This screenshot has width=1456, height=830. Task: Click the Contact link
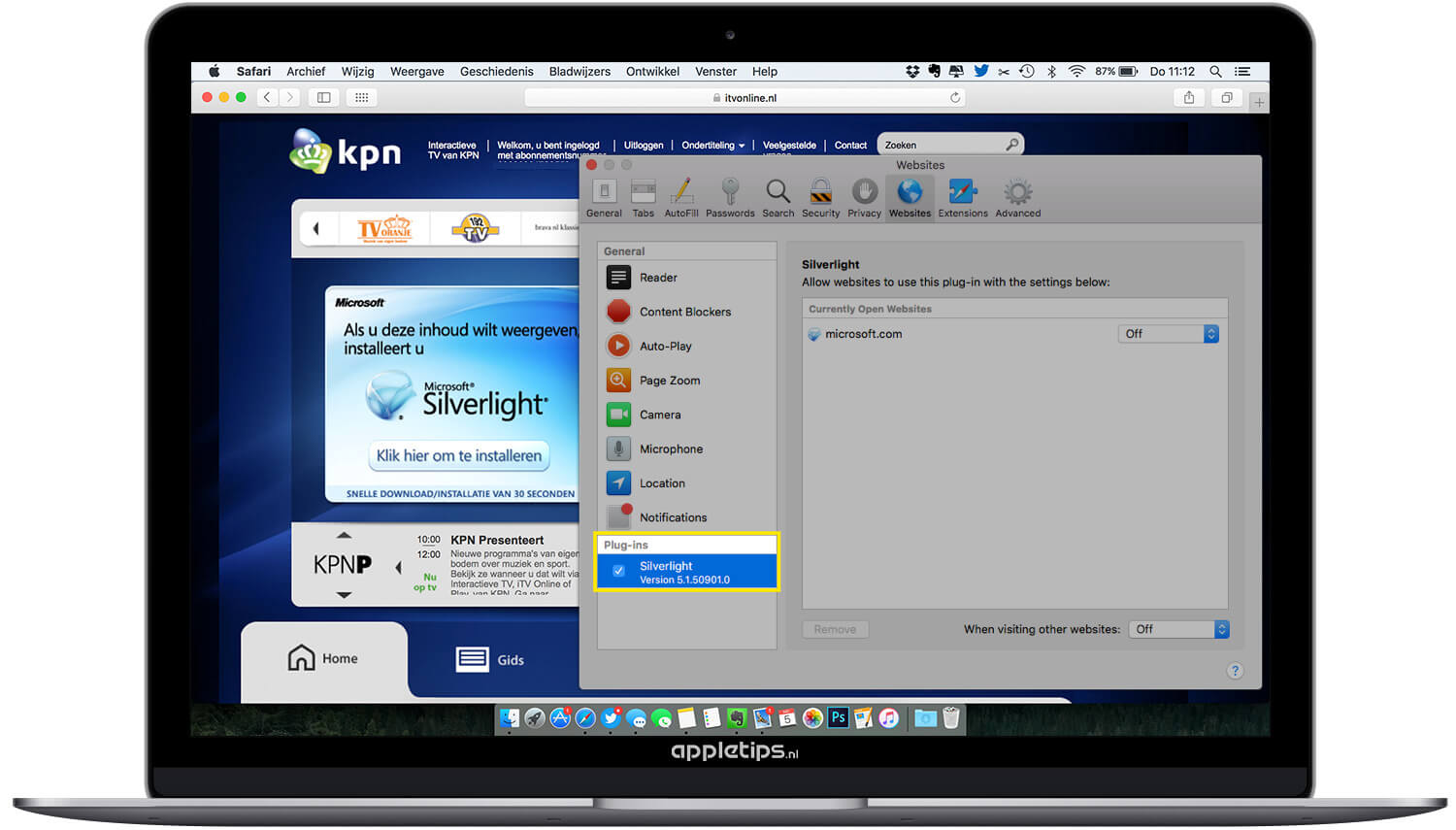[850, 146]
